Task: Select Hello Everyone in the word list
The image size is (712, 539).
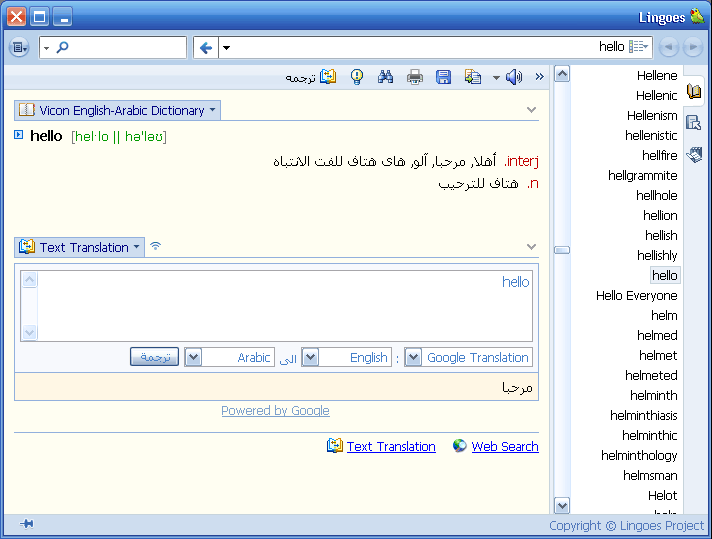Action: tap(637, 296)
